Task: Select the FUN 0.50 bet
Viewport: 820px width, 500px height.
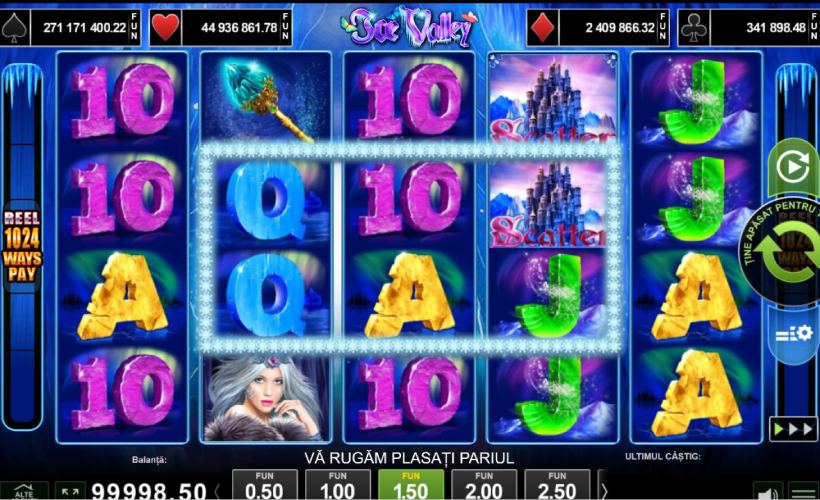Action: [265, 485]
